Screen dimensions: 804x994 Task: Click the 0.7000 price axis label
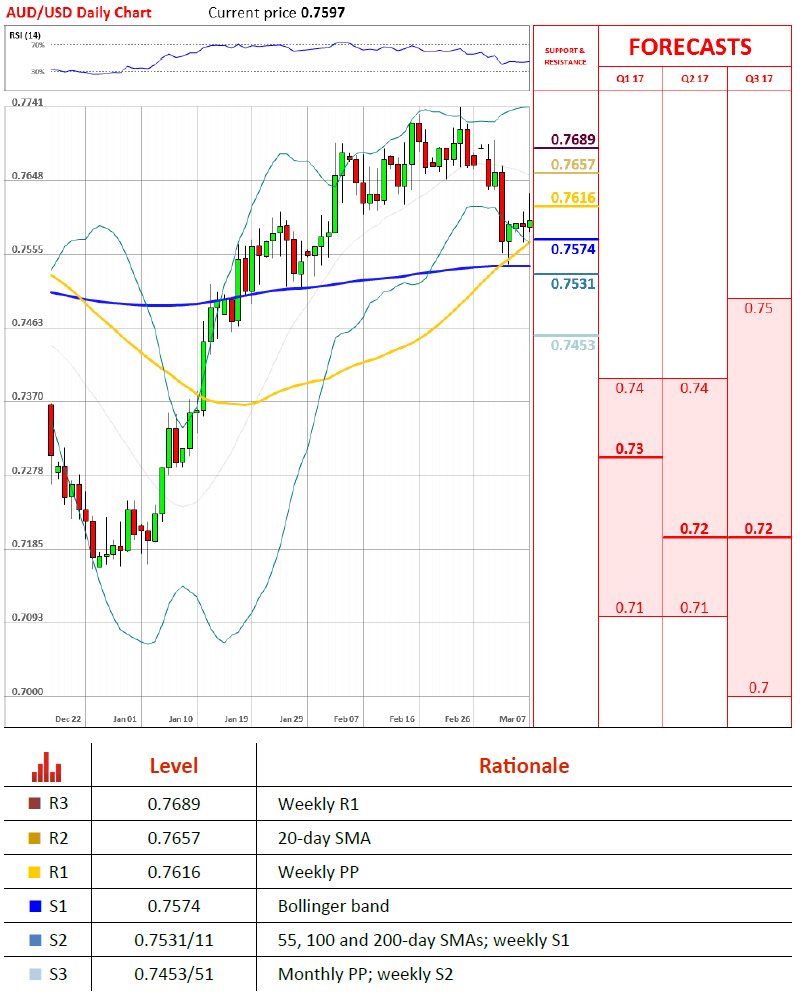(28, 691)
